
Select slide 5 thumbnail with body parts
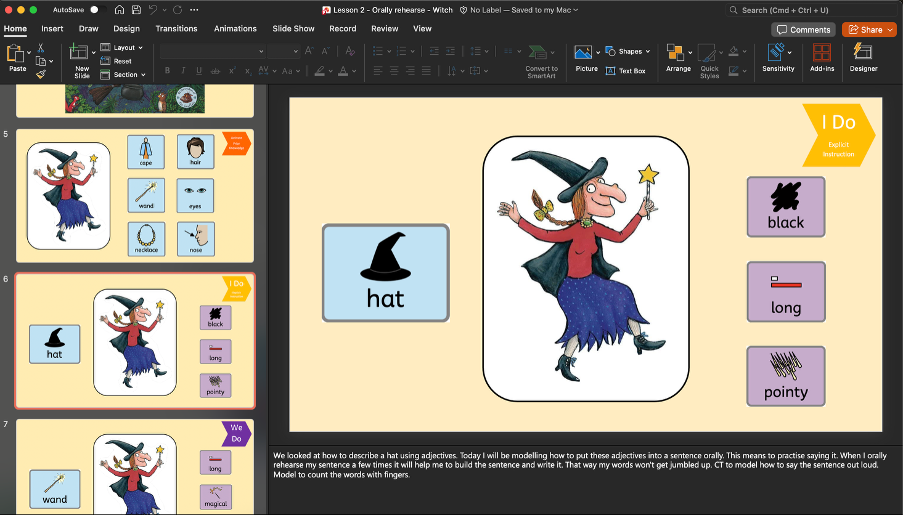pyautogui.click(x=135, y=196)
